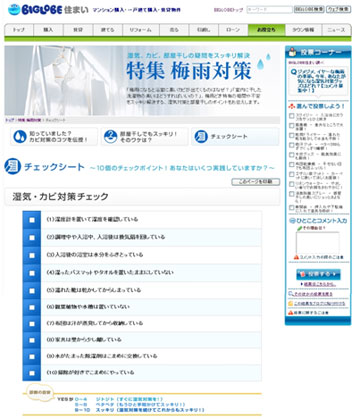
Task: Click the print this page button
Action: (256, 182)
